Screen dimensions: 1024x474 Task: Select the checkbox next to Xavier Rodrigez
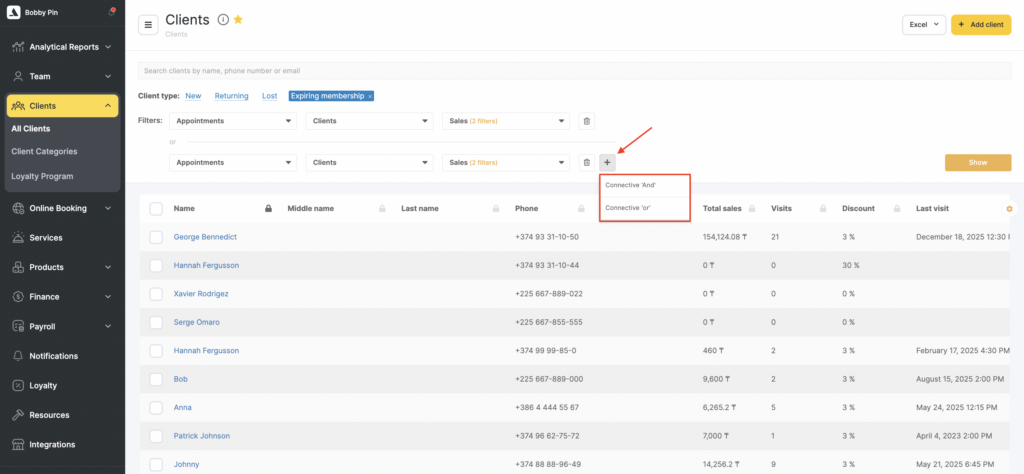(156, 294)
